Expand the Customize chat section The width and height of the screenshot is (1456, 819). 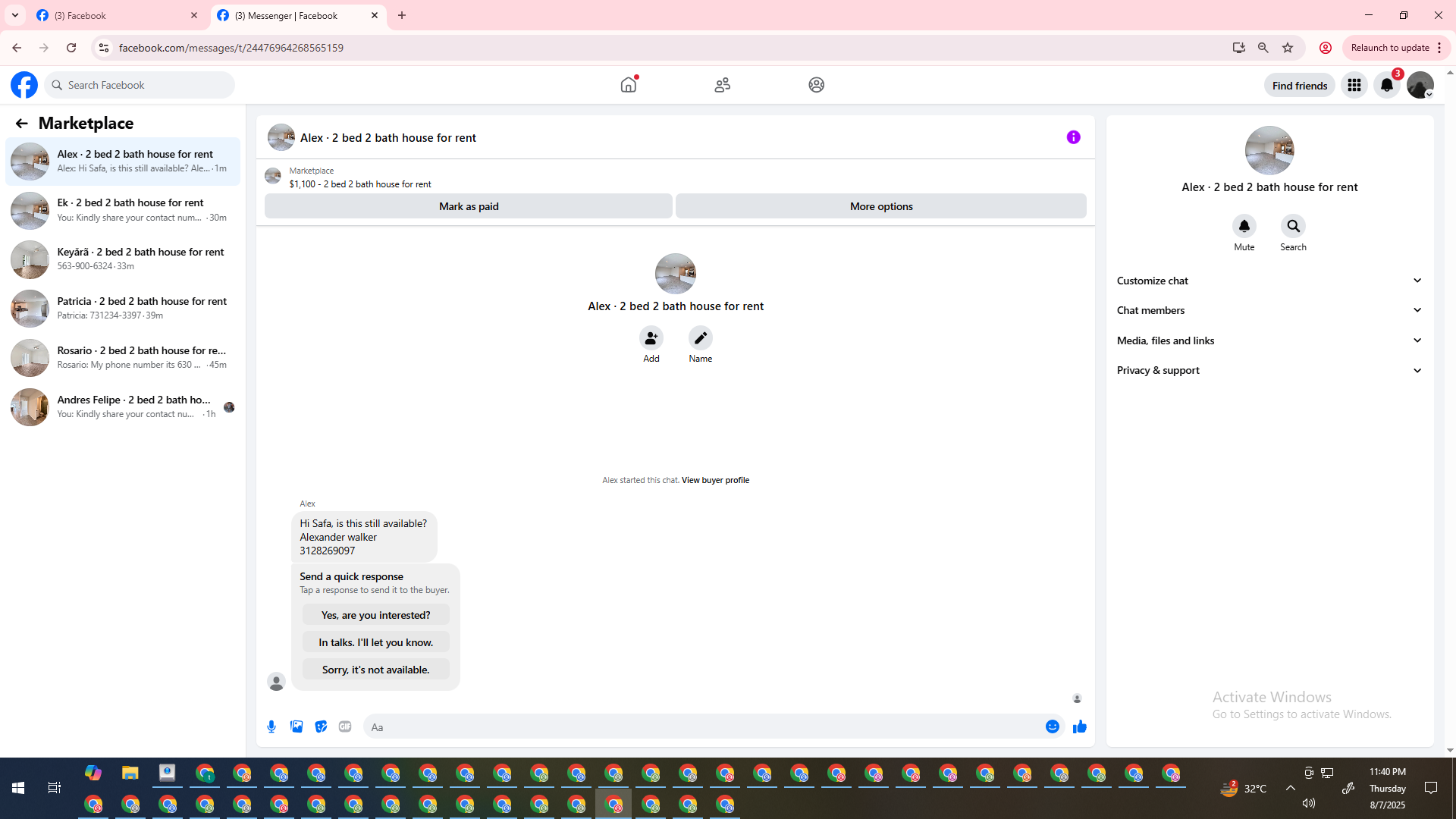tap(1269, 281)
